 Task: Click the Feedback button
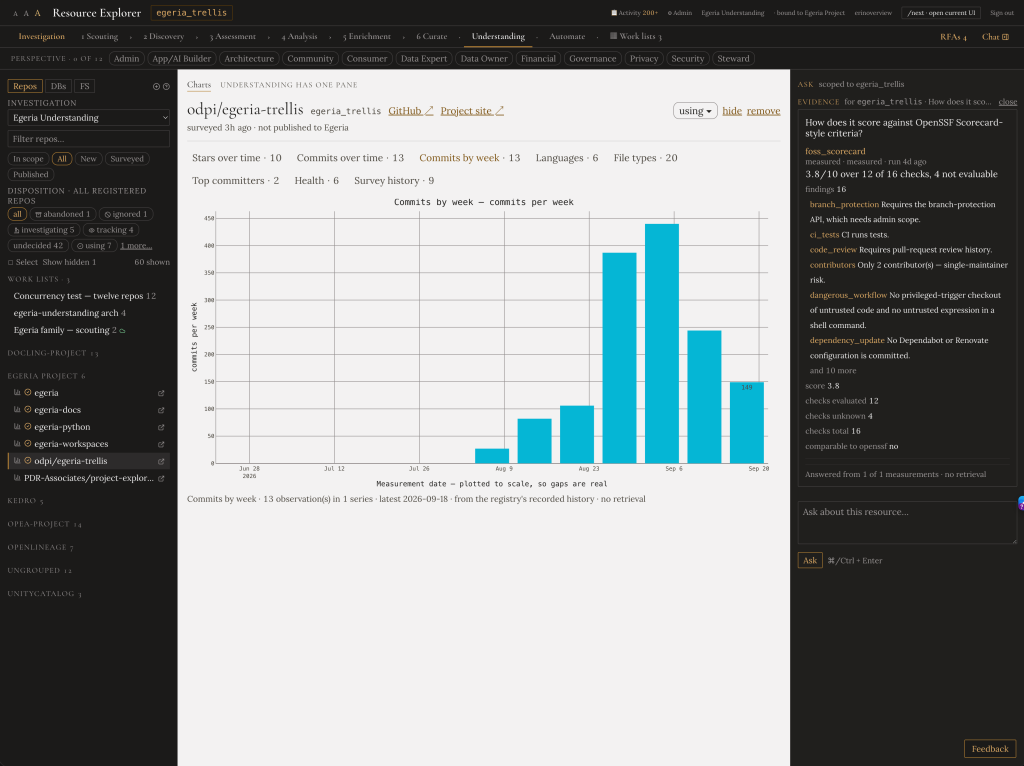pos(989,749)
